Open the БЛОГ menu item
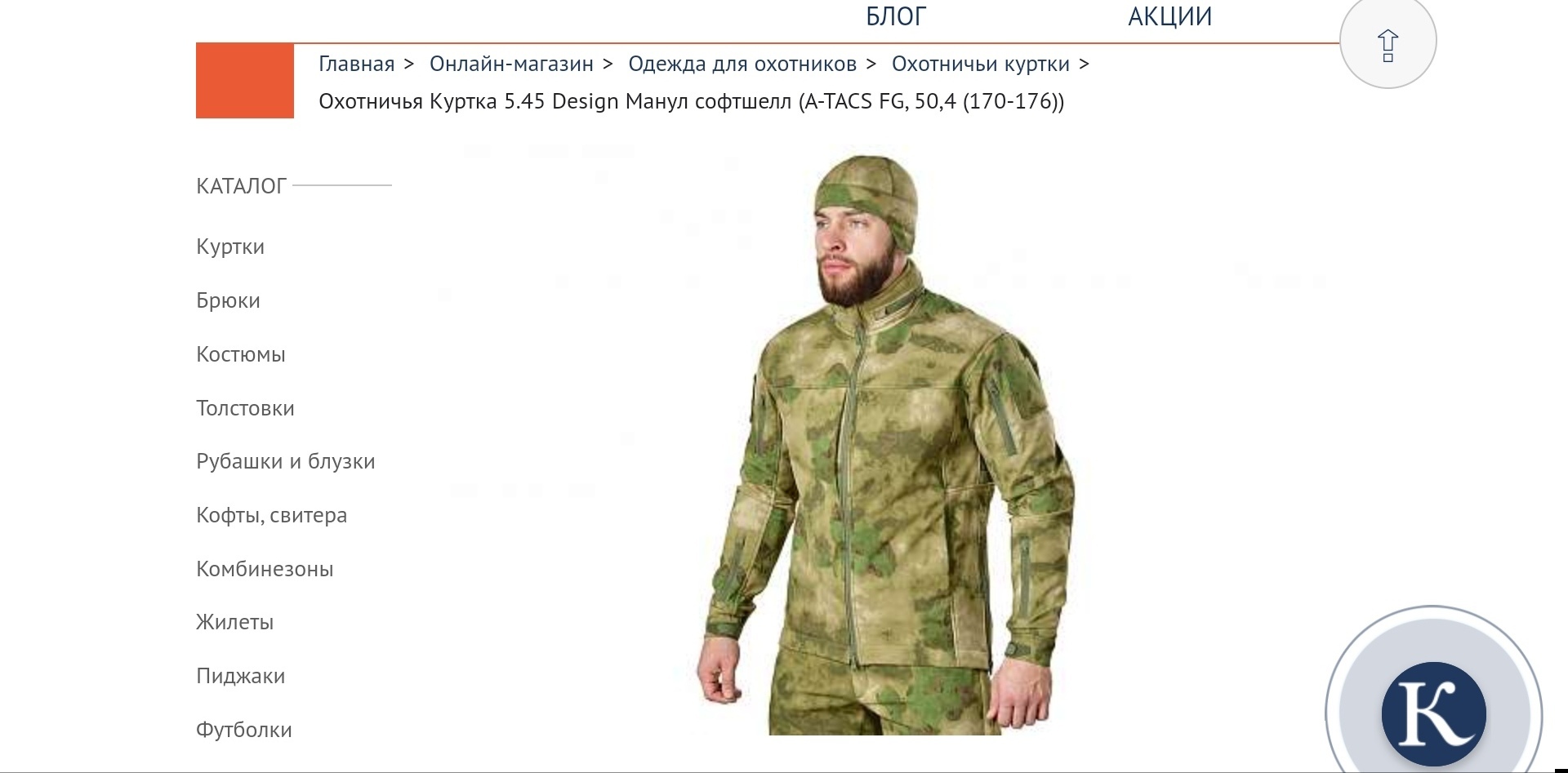Image resolution: width=1568 pixels, height=773 pixels. pos(896,16)
